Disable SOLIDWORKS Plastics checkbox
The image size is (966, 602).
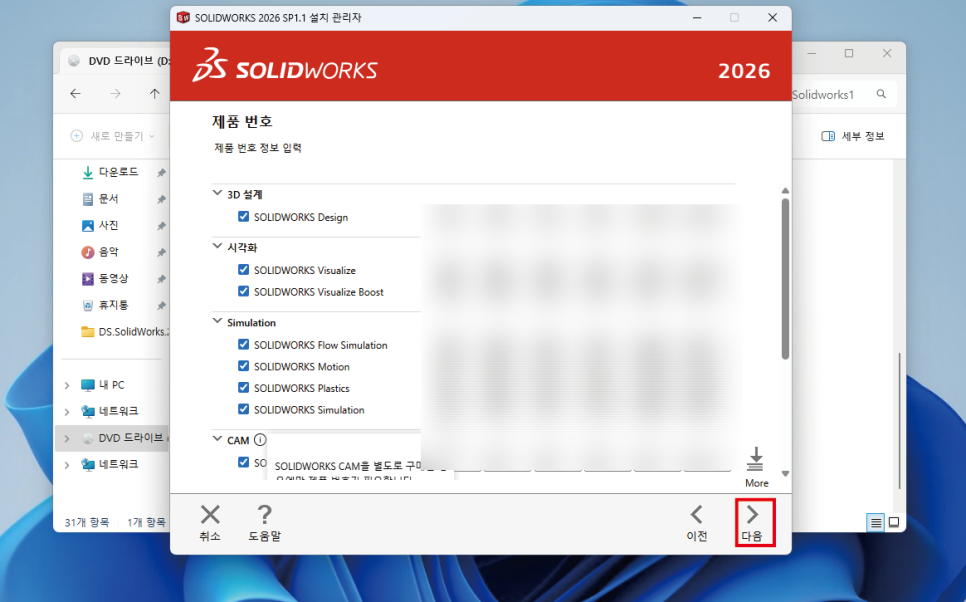point(243,388)
